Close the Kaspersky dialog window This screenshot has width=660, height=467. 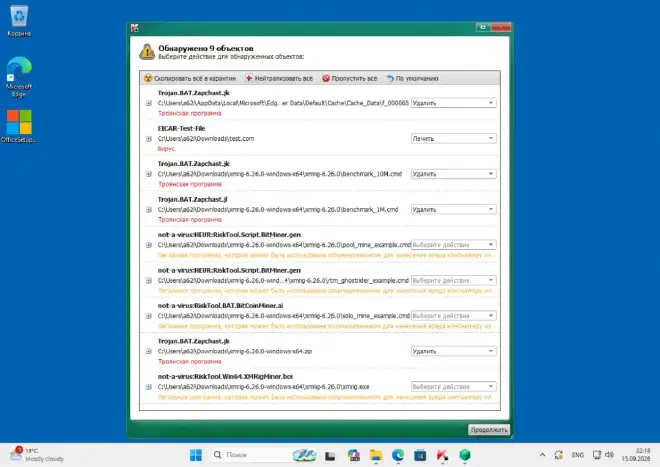pos(501,27)
